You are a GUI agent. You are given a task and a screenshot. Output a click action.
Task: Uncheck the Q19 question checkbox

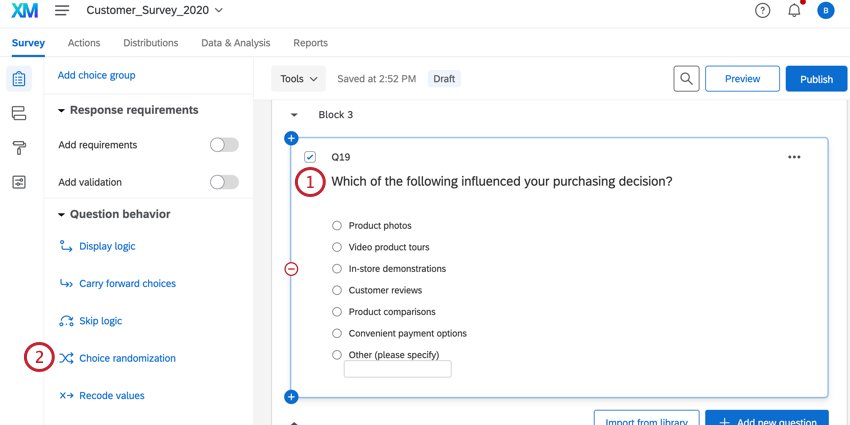[x=310, y=157]
